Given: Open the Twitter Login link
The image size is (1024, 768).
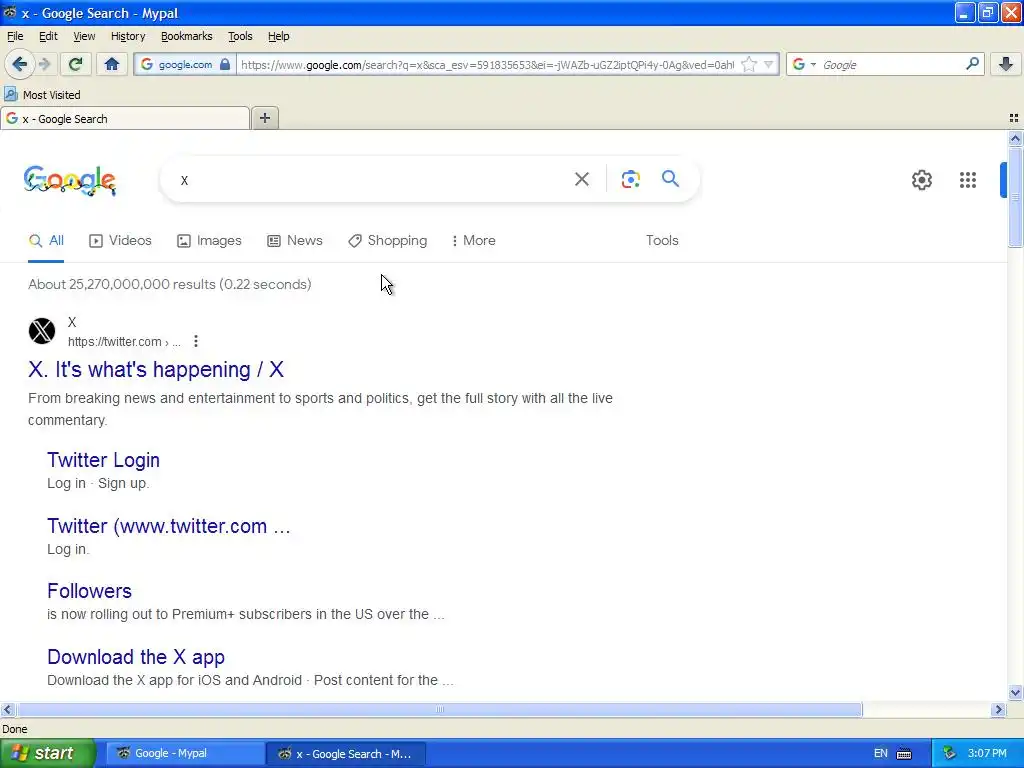Looking at the screenshot, I should click(x=103, y=460).
